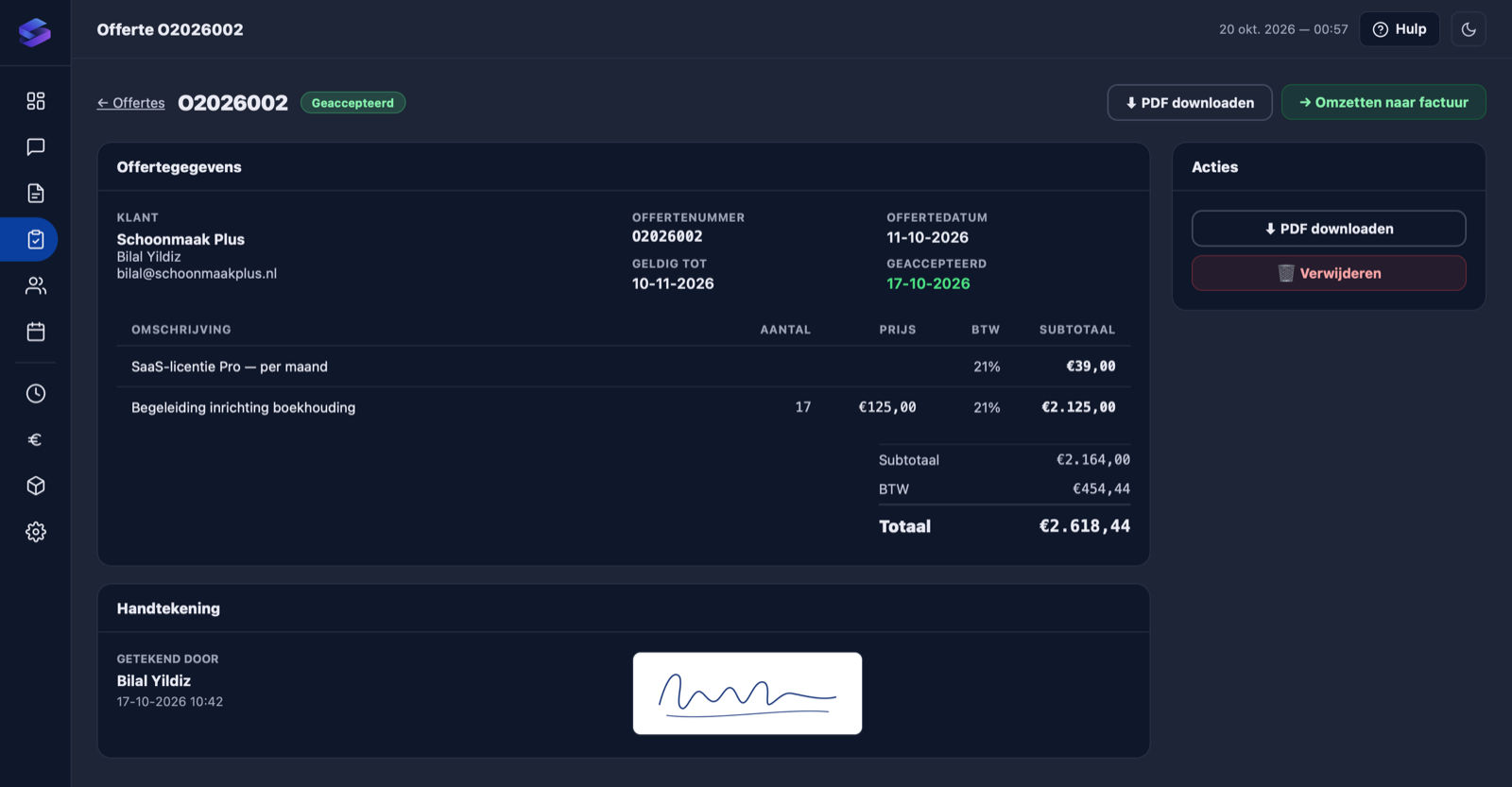The image size is (1512, 787).
Task: Click the Verwijderen delete button
Action: (1329, 273)
